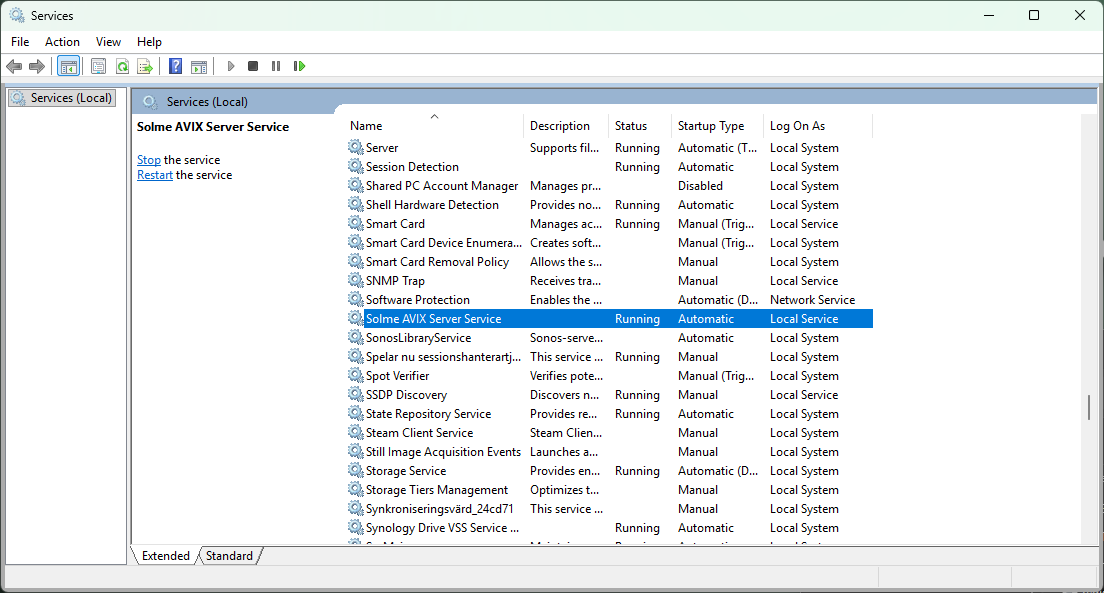This screenshot has height=593, width=1104.
Task: Click the vertical scrollbar thumb of services list
Action: click(x=1089, y=407)
